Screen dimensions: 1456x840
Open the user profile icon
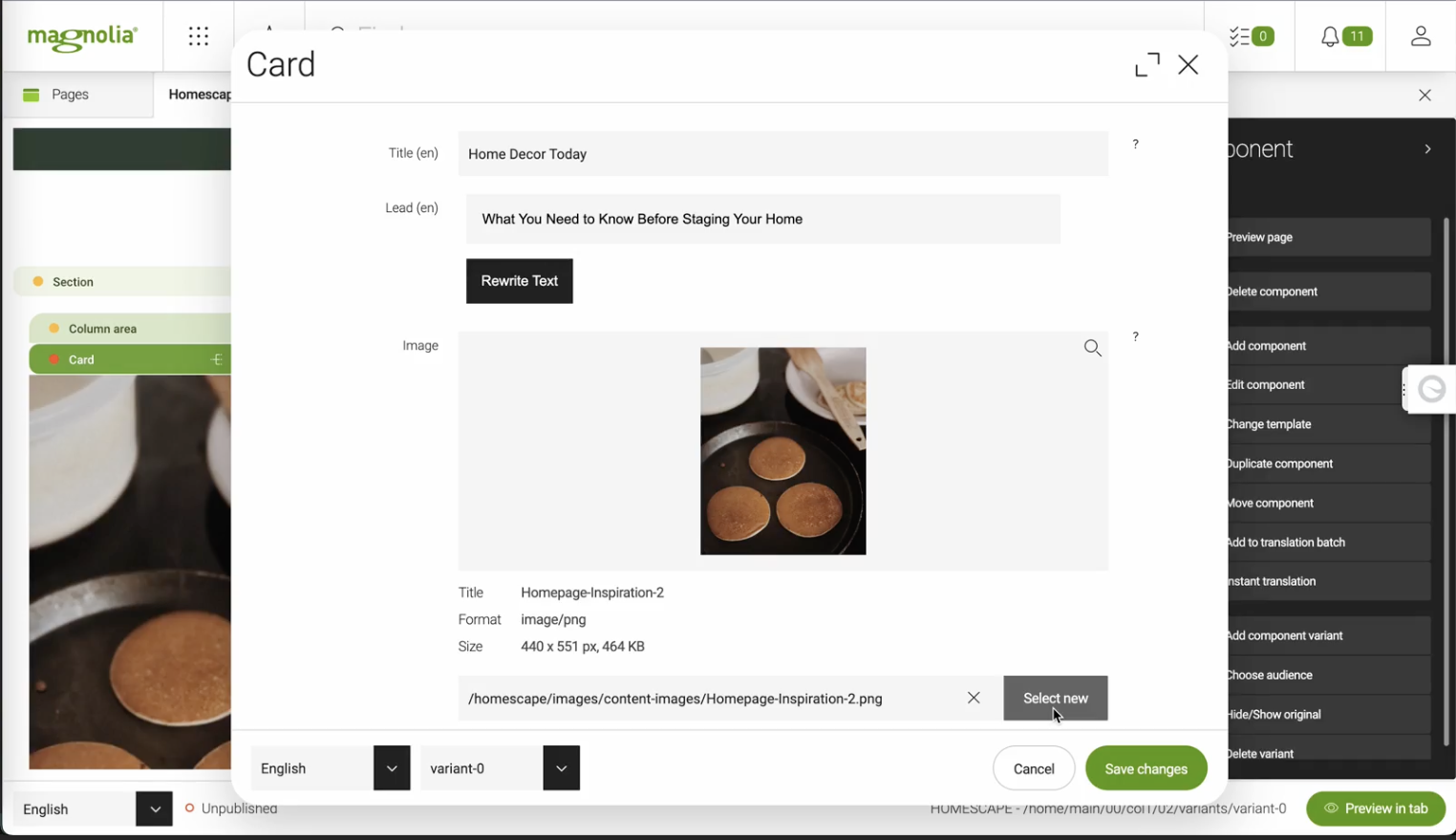tap(1421, 36)
